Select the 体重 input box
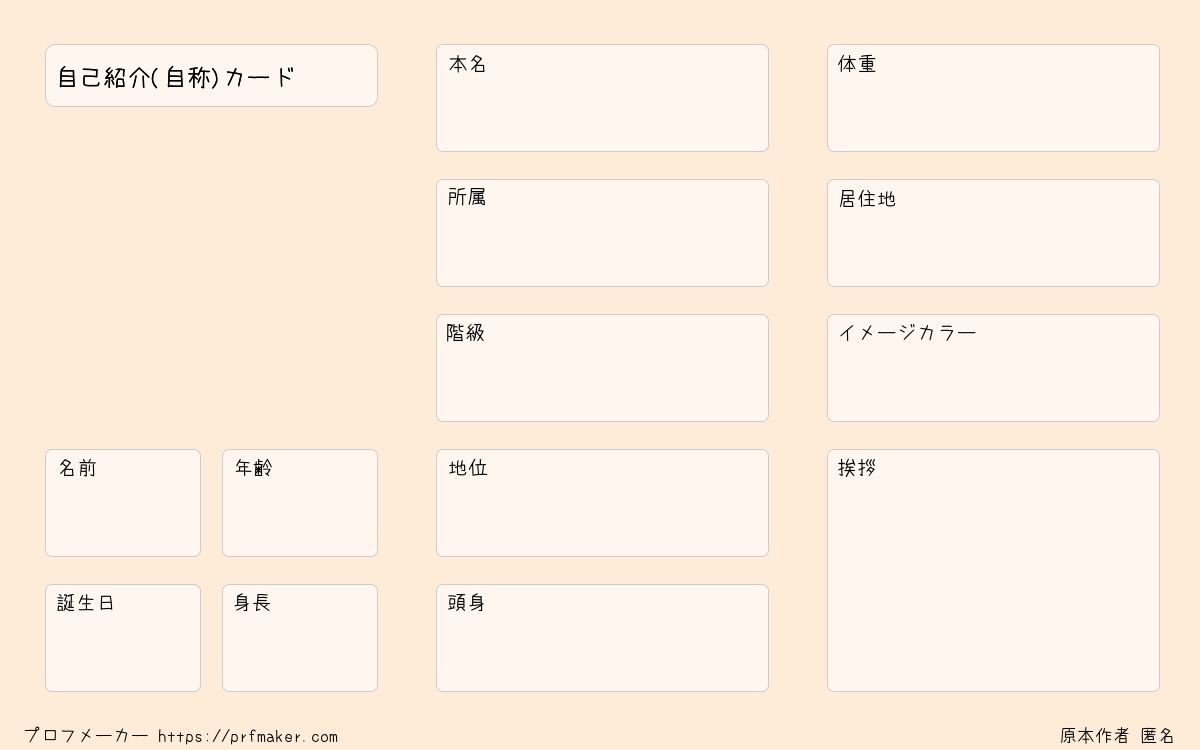1200x750 pixels. click(x=993, y=98)
